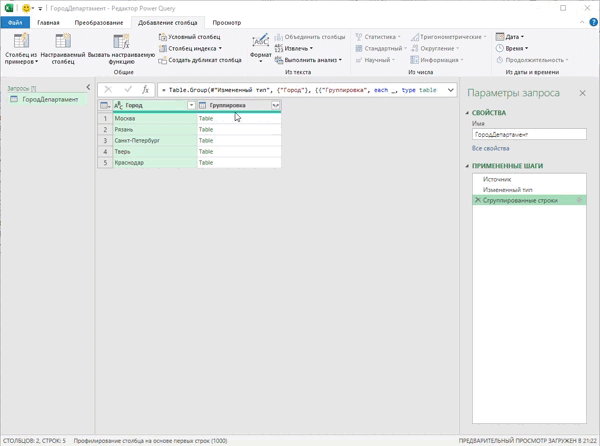600x446 pixels.
Task: Open the Parse (Выполнить анализ) dropdown
Action: 308,60
